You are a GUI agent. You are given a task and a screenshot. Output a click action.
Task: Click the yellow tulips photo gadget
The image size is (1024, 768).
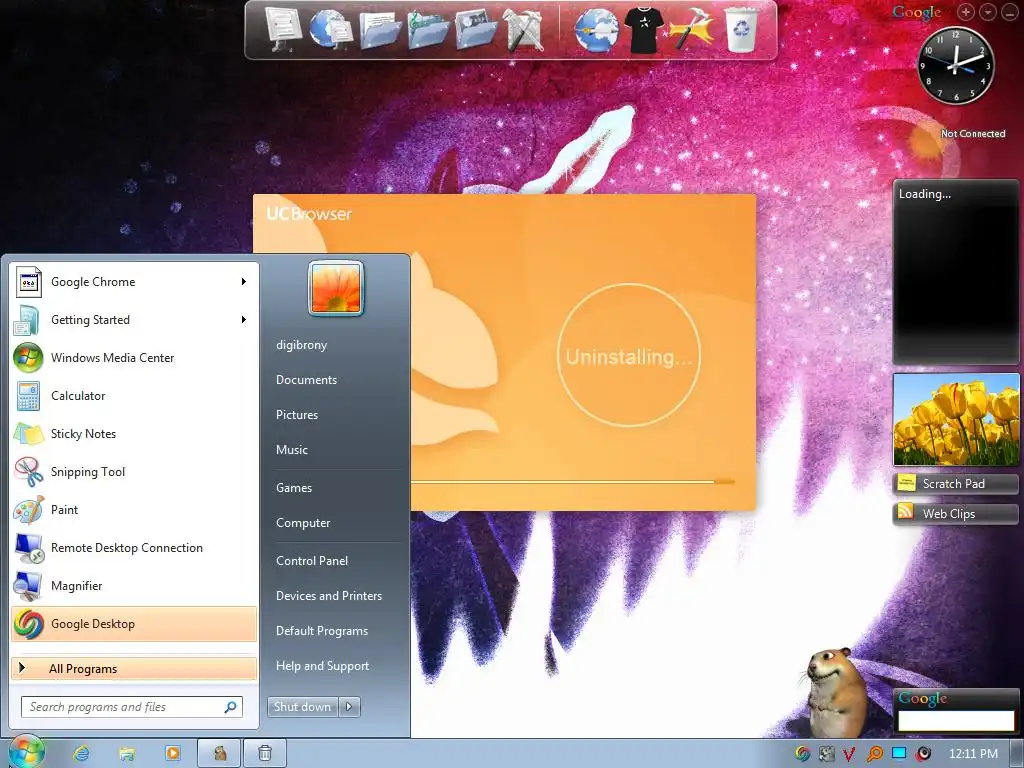[955, 419]
